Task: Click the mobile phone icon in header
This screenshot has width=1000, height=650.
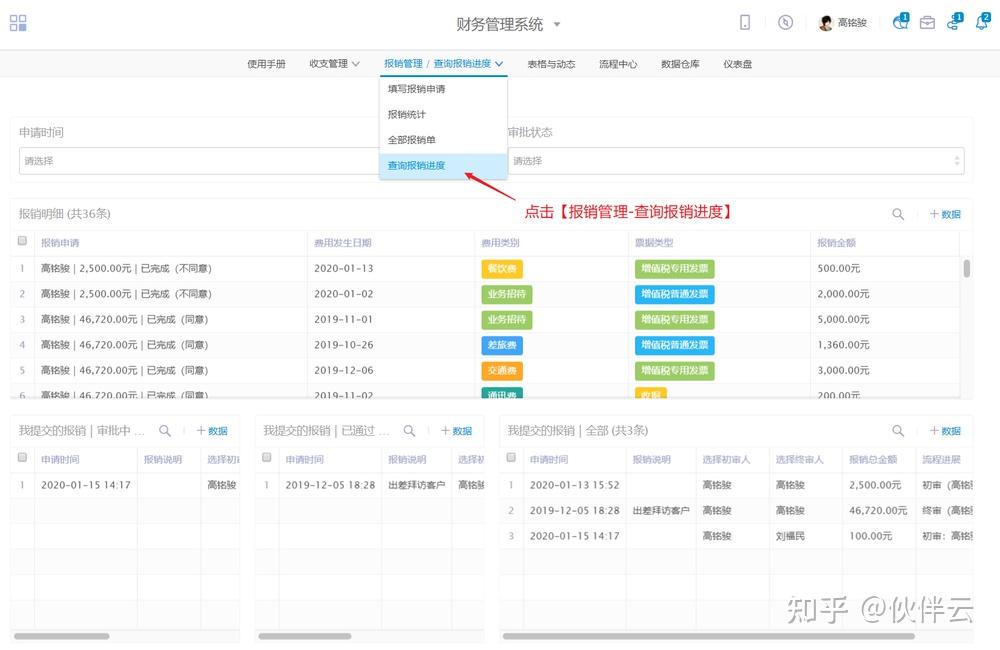Action: coord(744,22)
